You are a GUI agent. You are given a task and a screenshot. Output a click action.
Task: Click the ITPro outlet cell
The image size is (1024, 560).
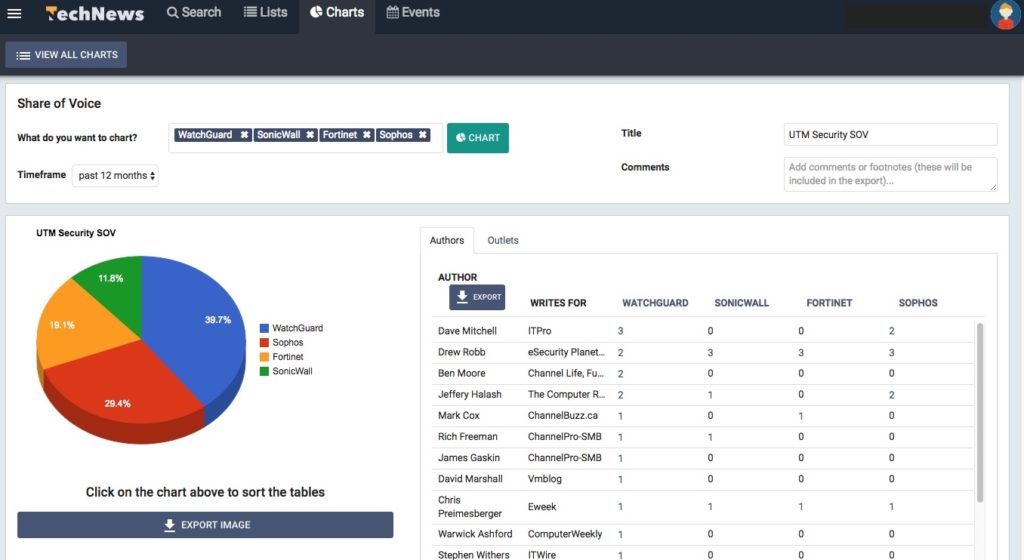click(539, 331)
